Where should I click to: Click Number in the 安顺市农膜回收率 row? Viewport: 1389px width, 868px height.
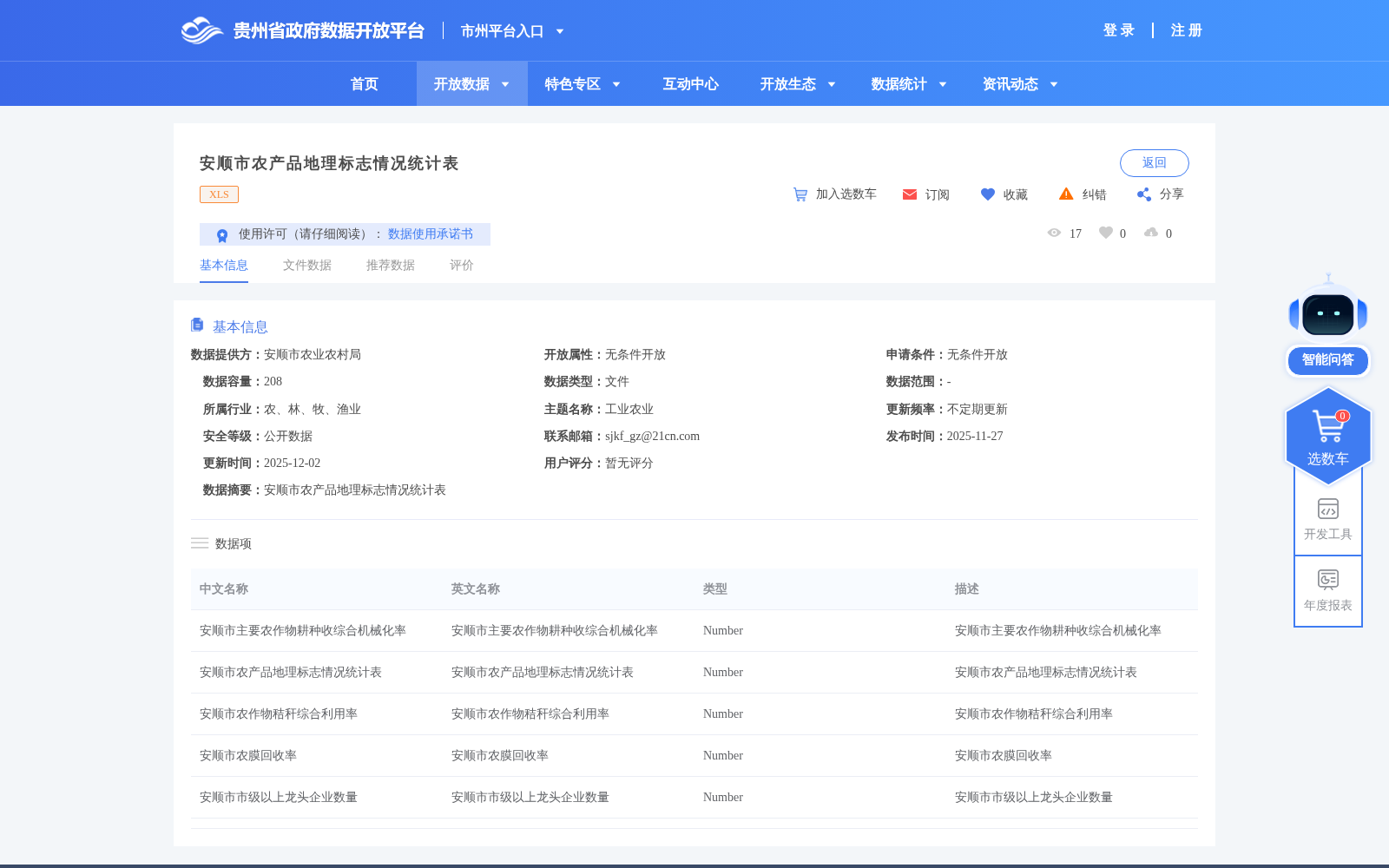point(723,756)
